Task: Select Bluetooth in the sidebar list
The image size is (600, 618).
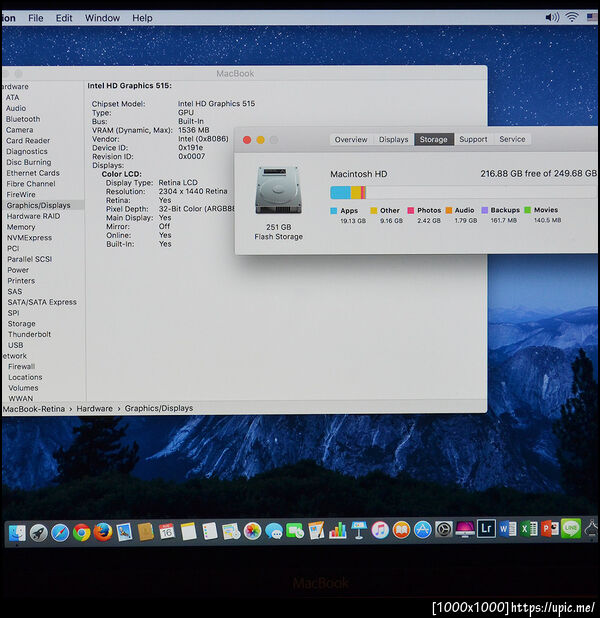Action: tap(23, 119)
